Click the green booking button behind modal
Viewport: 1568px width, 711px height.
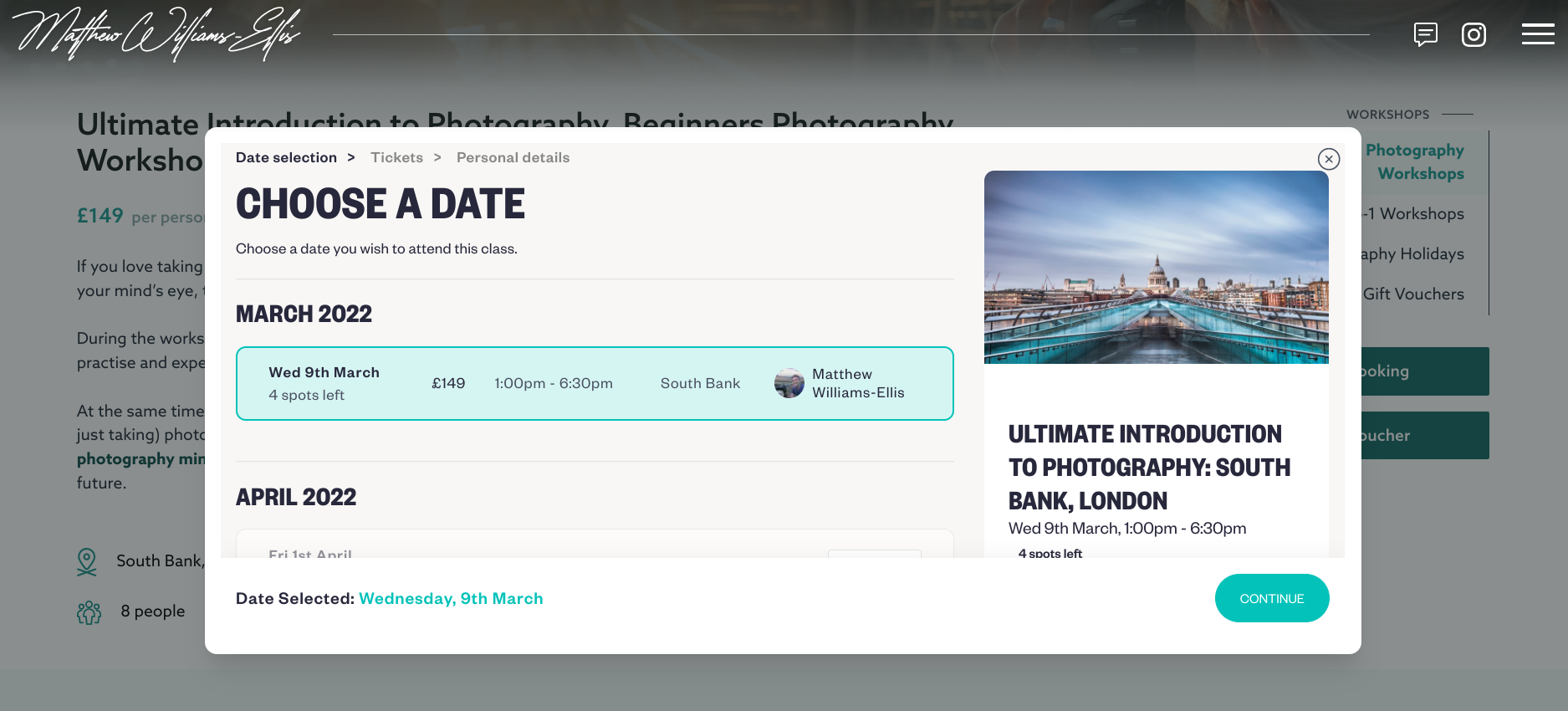1425,371
